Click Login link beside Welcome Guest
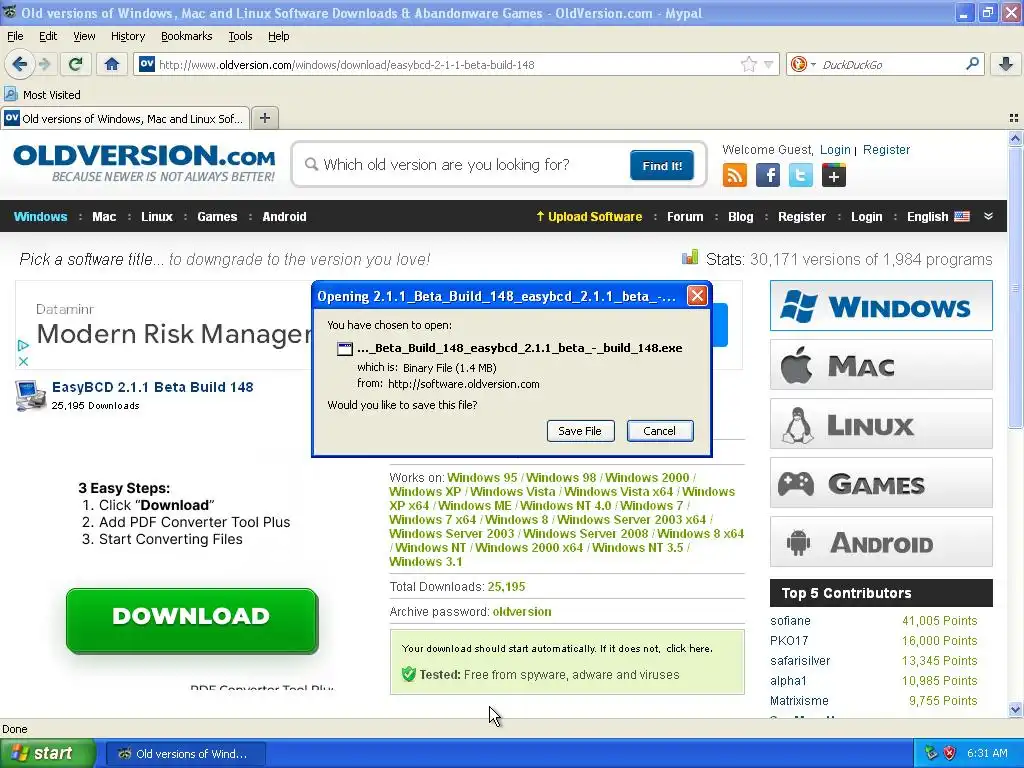1024x768 pixels. point(835,150)
